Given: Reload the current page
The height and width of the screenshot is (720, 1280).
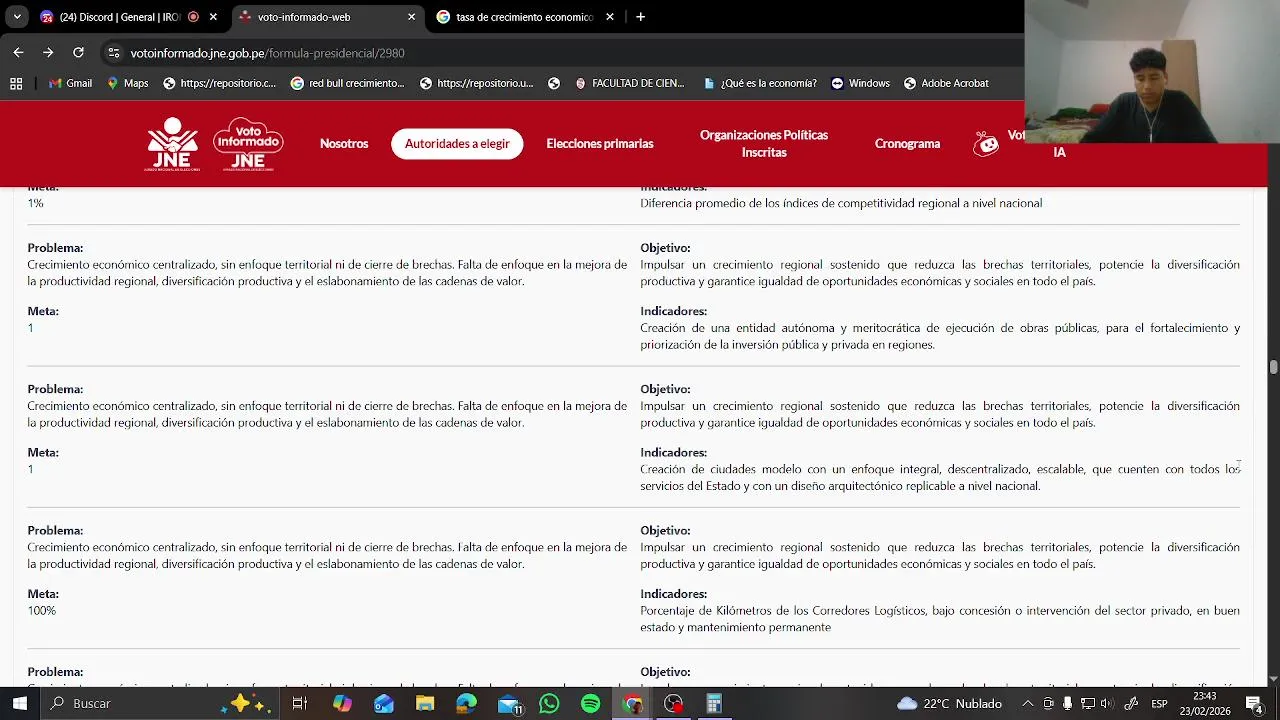Looking at the screenshot, I should pyautogui.click(x=78, y=52).
